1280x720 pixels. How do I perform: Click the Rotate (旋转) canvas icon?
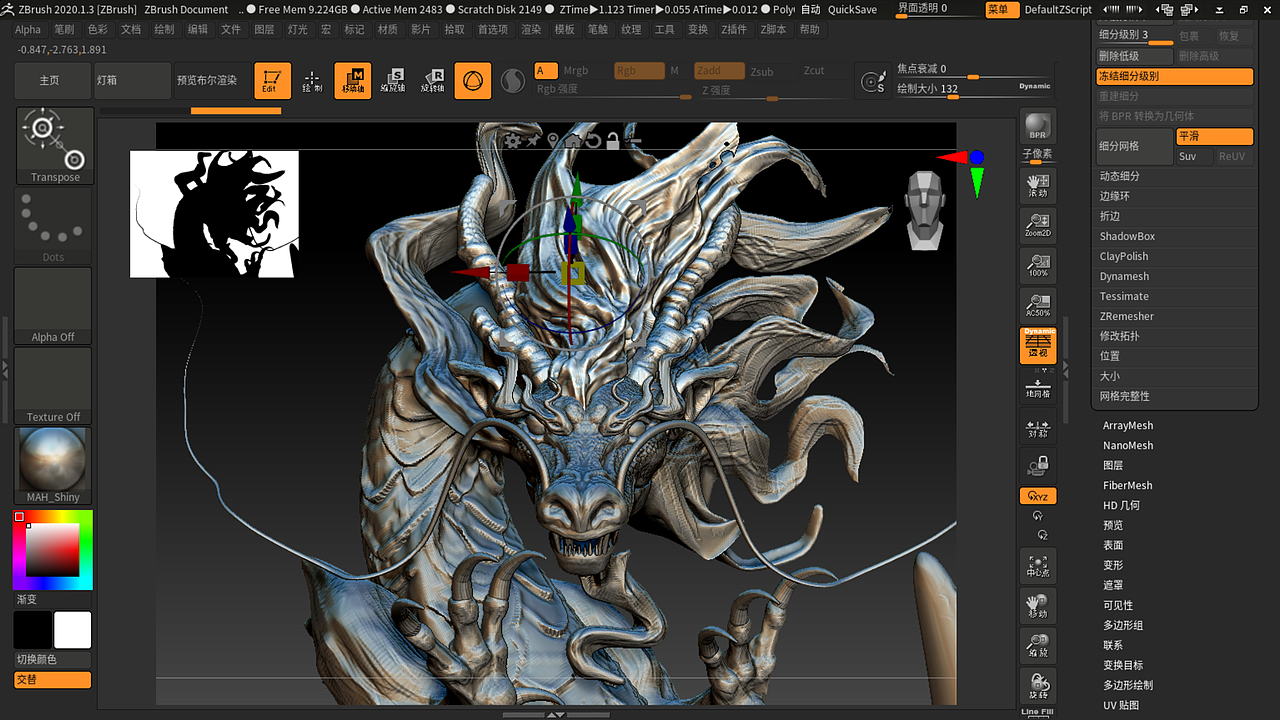click(x=1038, y=686)
